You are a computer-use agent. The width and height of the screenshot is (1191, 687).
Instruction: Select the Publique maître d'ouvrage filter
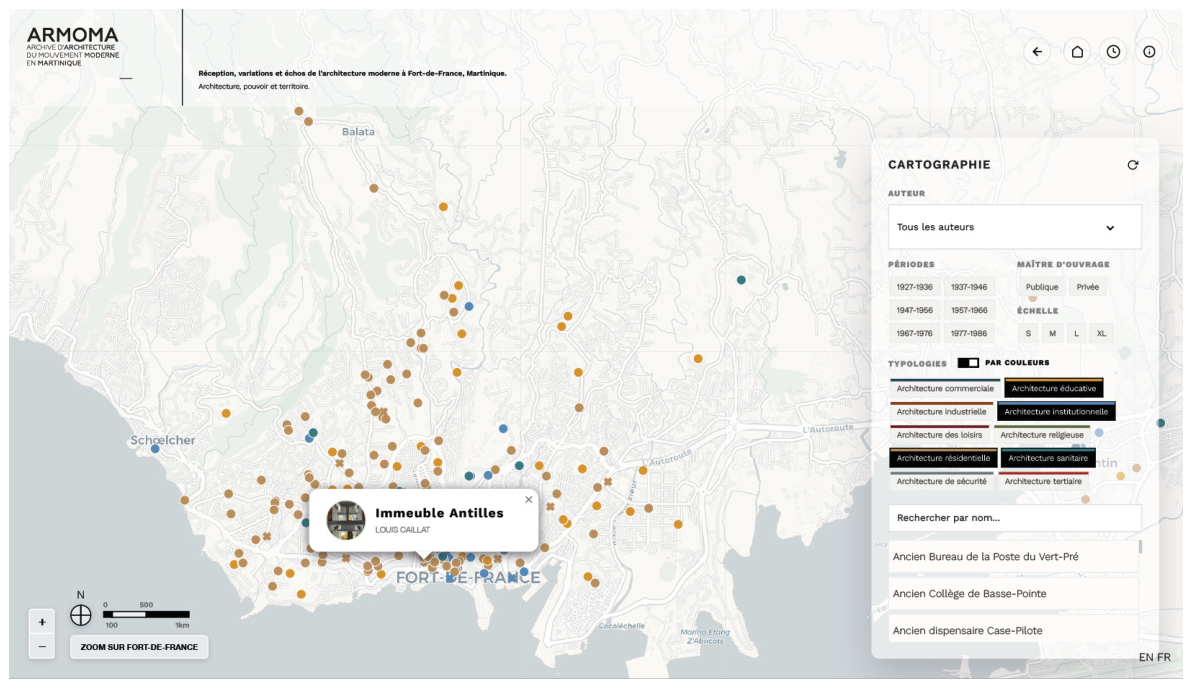tap(1042, 287)
